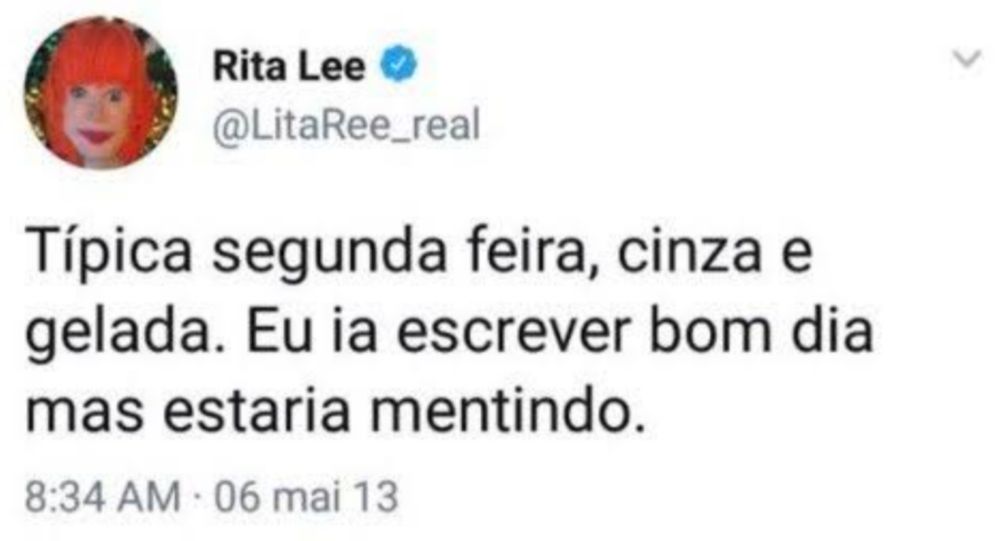Click the dot separator between time and date
Image resolution: width=1000 pixels, height=541 pixels.
click(x=197, y=498)
